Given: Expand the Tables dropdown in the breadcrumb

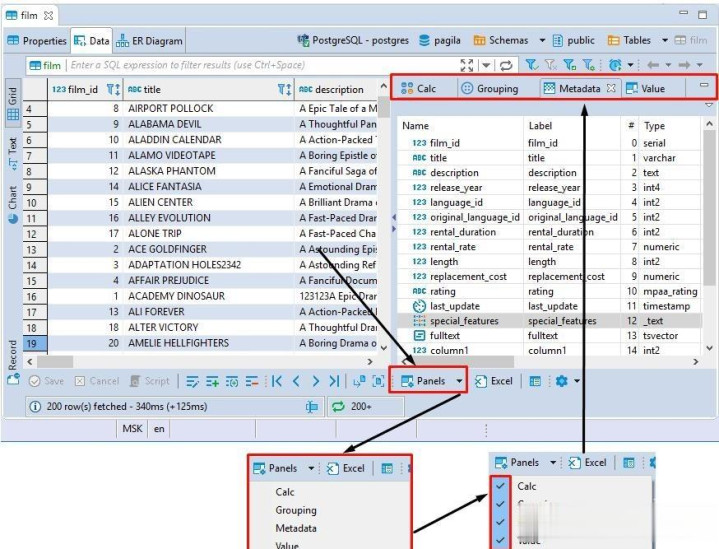Looking at the screenshot, I should pyautogui.click(x=665, y=41).
